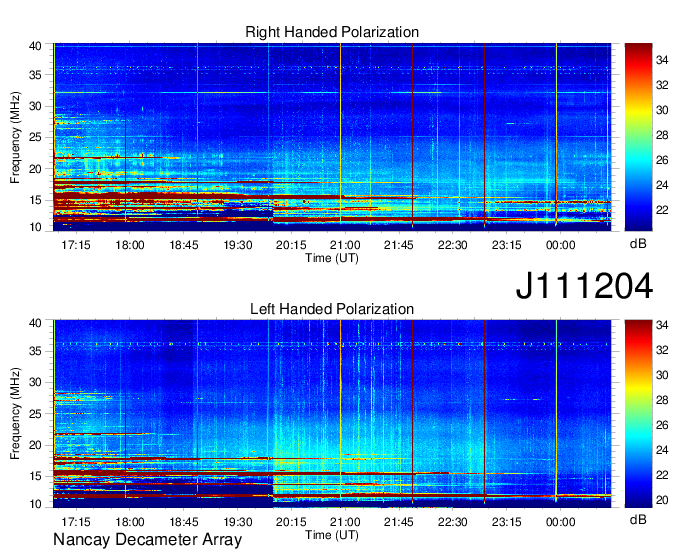
Task: Click "20" MHz tick on Right Handed frequency axis
Action: coord(35,169)
